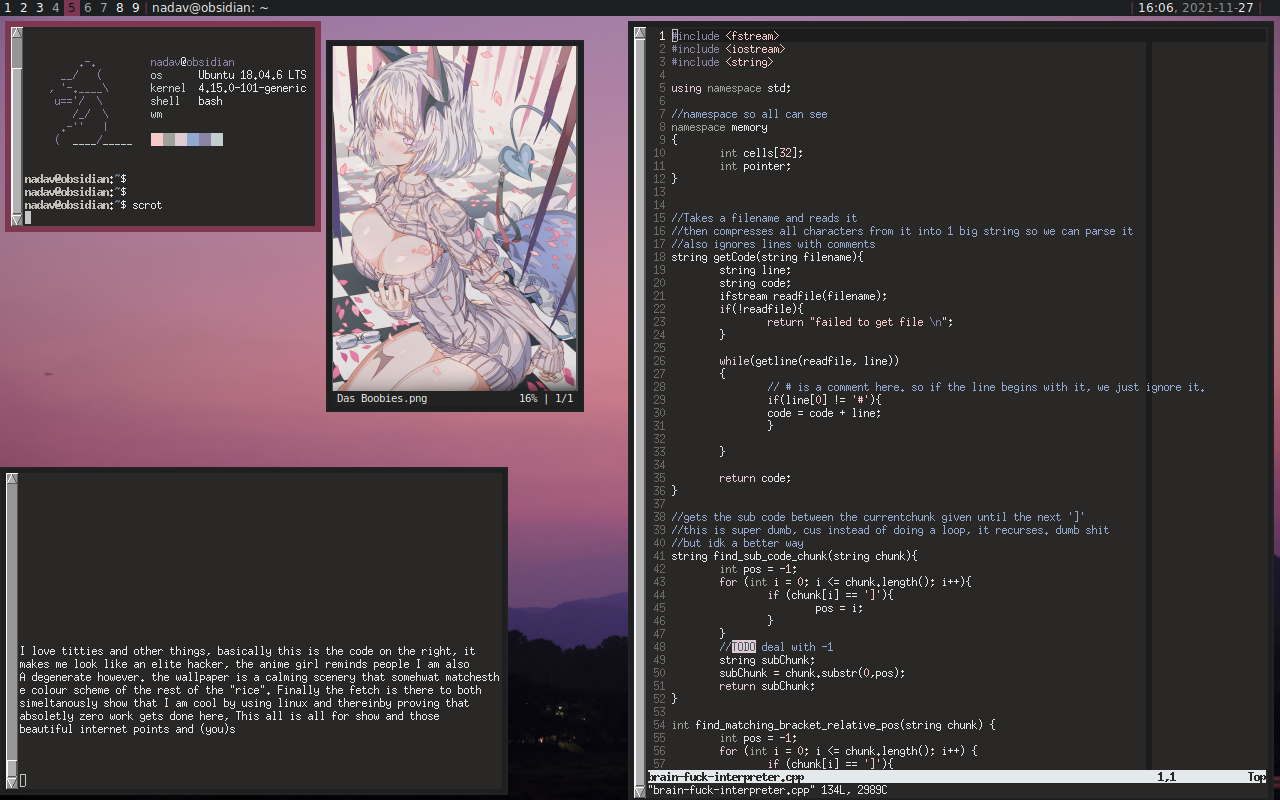The height and width of the screenshot is (800, 1280).
Task: Click line number 26 in the vim gutter
Action: (659, 361)
